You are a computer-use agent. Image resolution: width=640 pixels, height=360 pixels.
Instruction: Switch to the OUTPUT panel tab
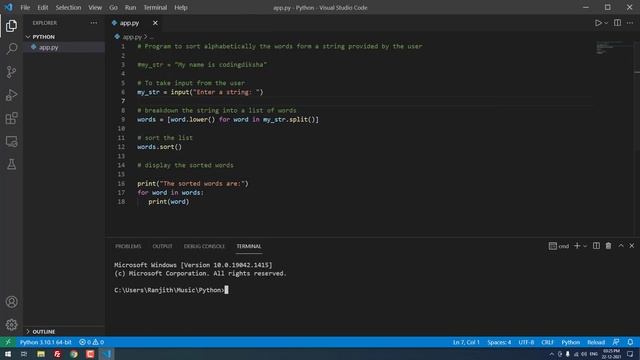(162, 246)
